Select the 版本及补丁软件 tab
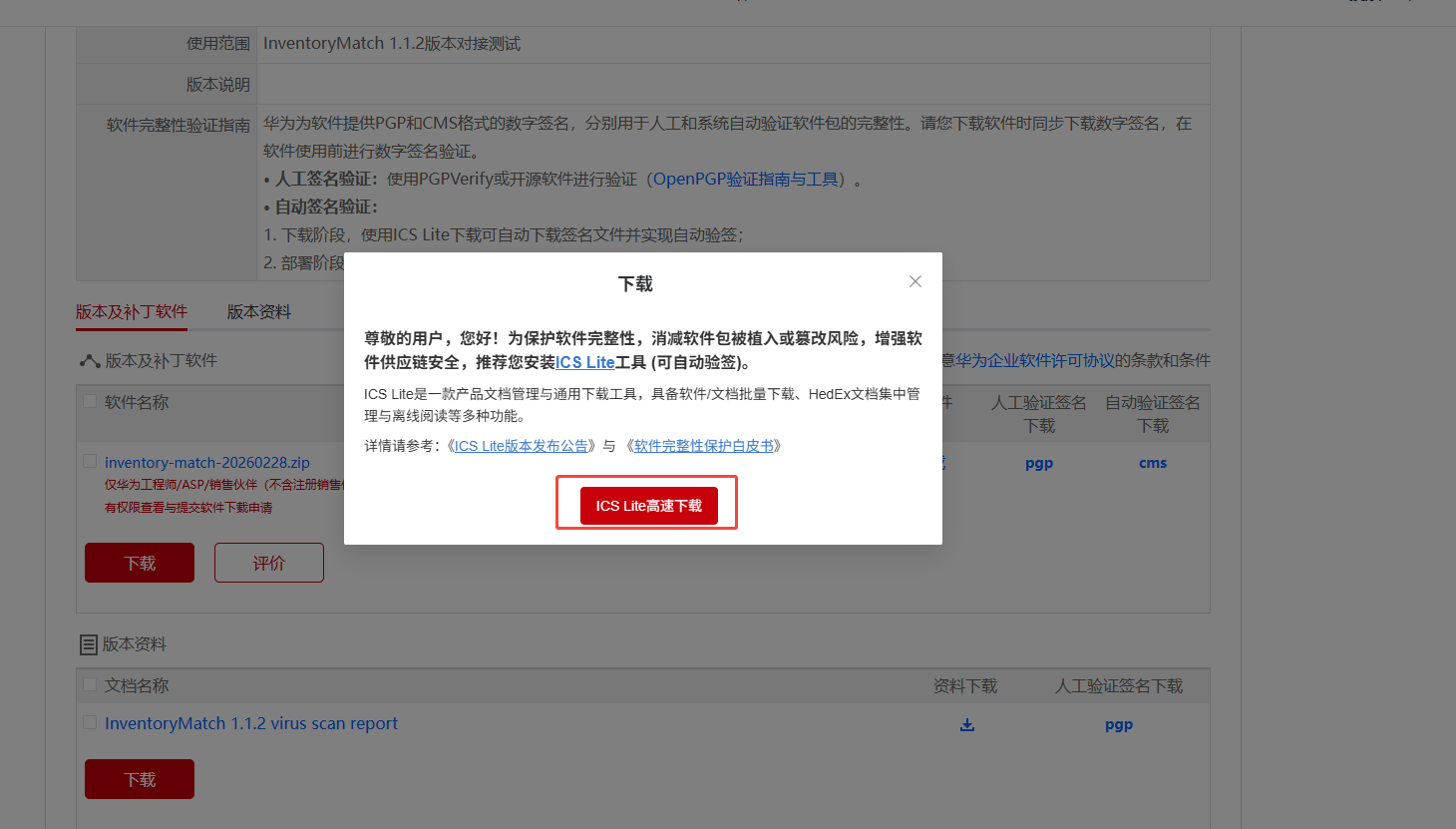The height and width of the screenshot is (829, 1456). 132,312
